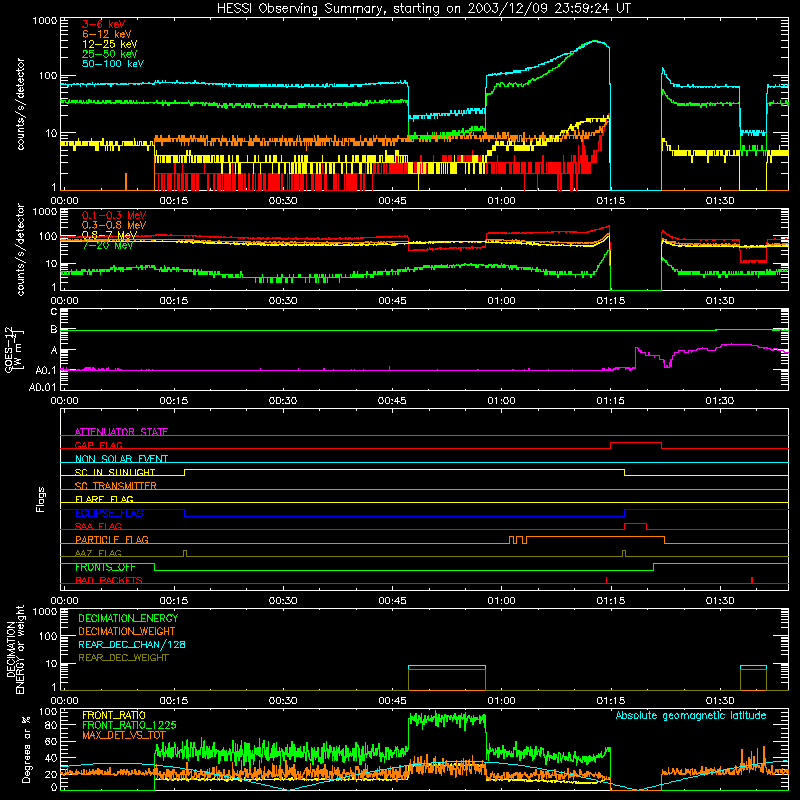Image resolution: width=800 pixels, height=800 pixels.
Task: Click the 'DECIMATION_ENERGY' legend label
Action: pos(128,618)
